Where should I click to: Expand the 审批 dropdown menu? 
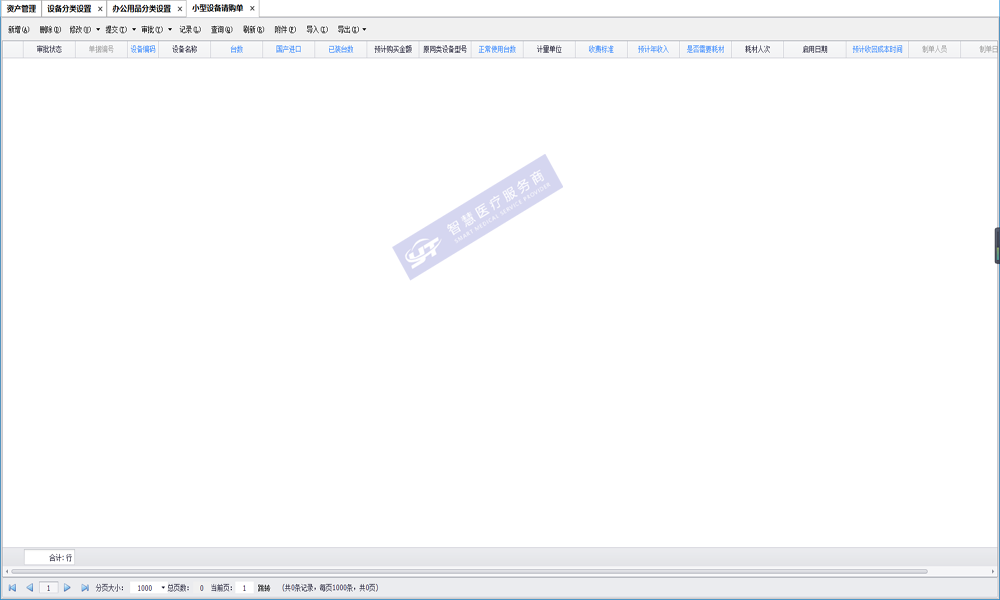[x=170, y=30]
